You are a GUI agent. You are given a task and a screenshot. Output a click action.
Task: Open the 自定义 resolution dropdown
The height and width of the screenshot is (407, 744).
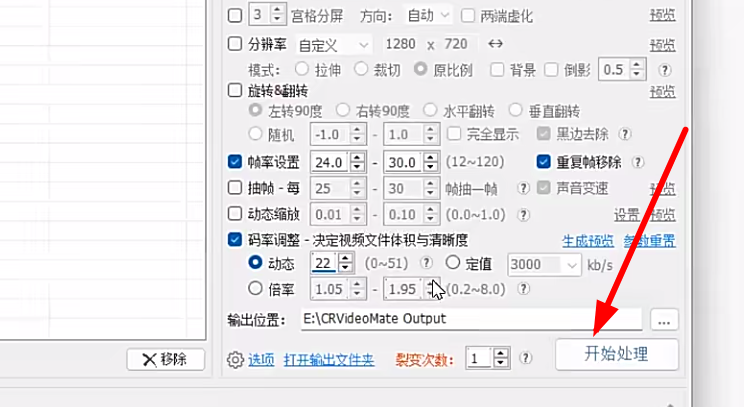334,45
